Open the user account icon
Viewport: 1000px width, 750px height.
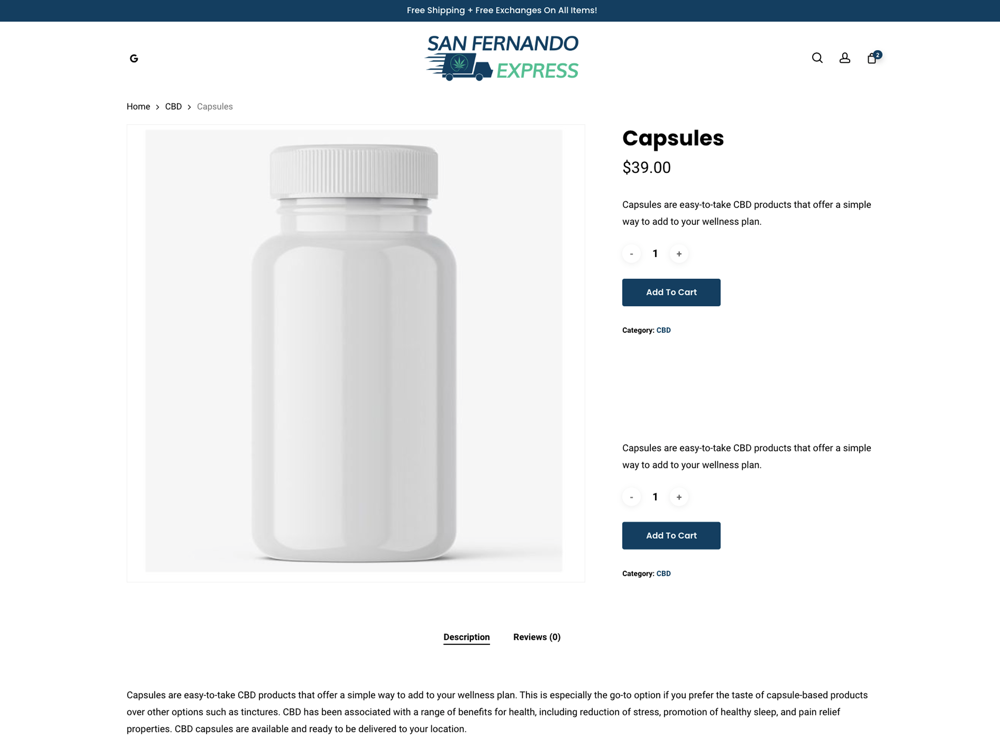[x=844, y=58]
